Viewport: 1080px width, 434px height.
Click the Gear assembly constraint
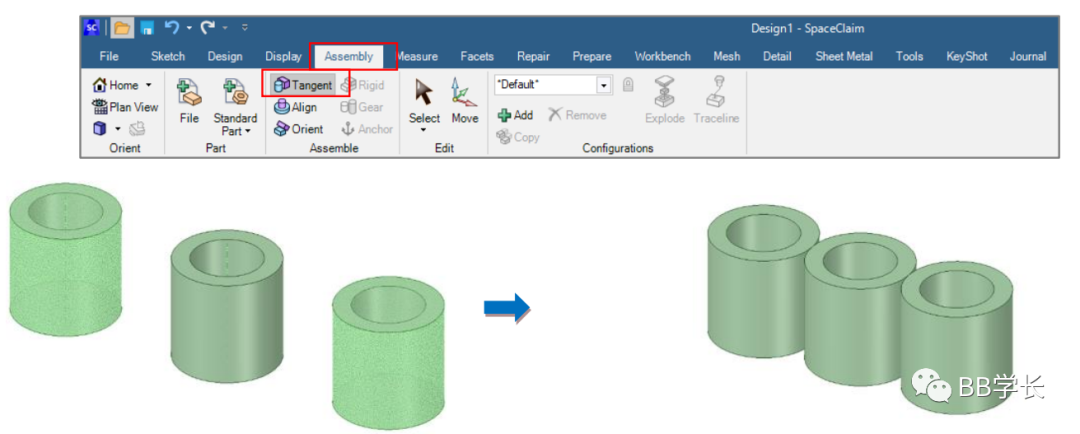362,107
